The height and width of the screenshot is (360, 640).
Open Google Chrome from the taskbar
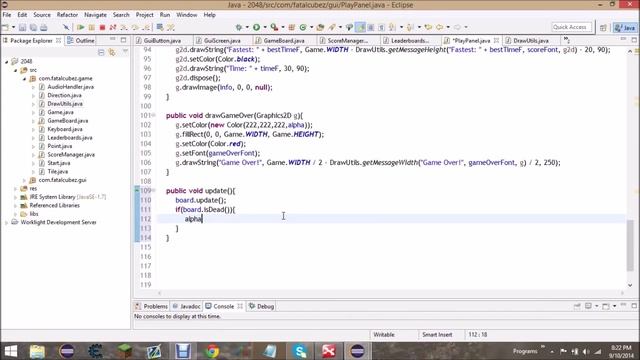pos(212,351)
